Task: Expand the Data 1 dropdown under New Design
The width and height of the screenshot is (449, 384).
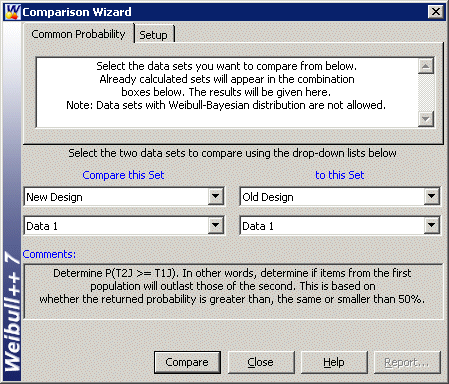Action: pyautogui.click(x=216, y=226)
